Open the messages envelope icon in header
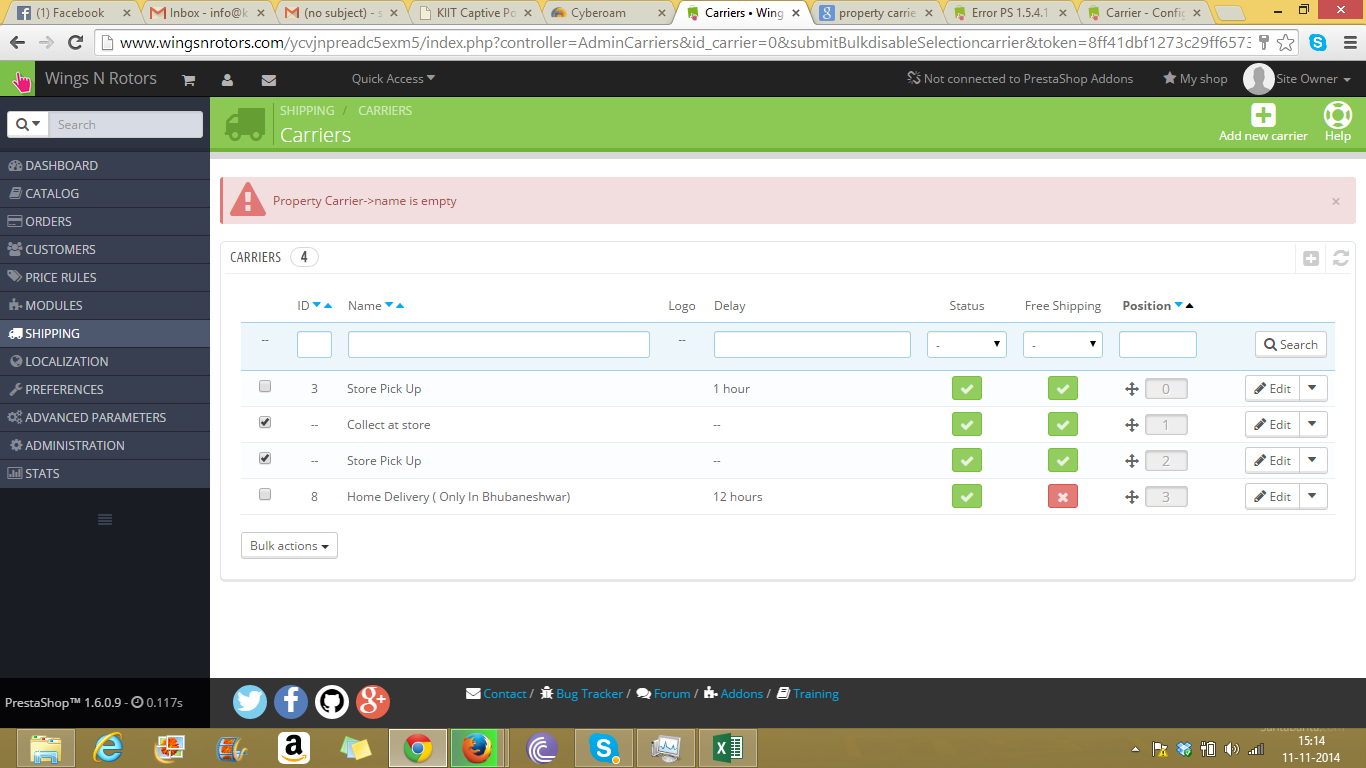Image resolution: width=1366 pixels, height=768 pixels. pyautogui.click(x=268, y=80)
